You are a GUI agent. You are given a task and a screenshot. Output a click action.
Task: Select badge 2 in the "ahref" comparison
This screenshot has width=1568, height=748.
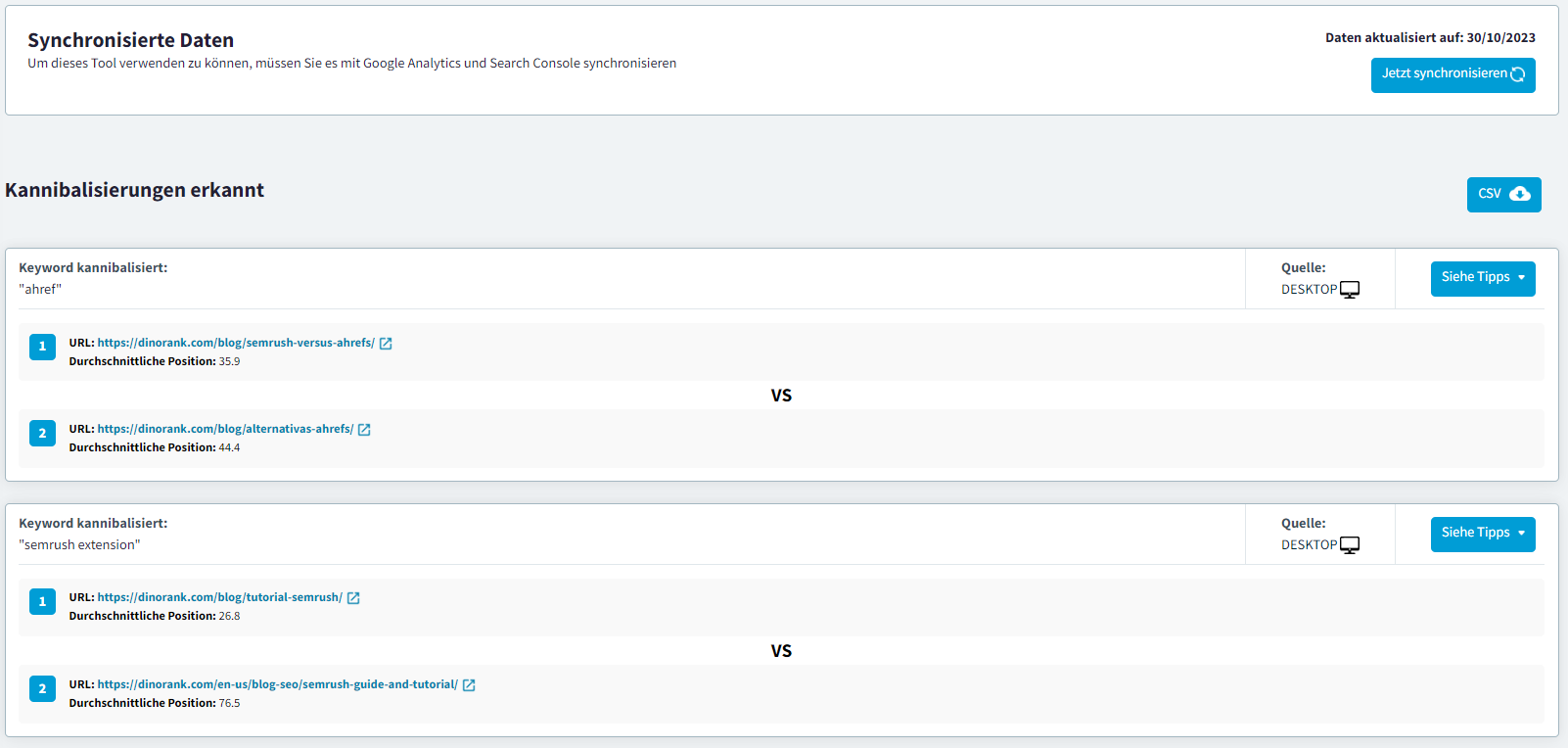pyautogui.click(x=42, y=434)
